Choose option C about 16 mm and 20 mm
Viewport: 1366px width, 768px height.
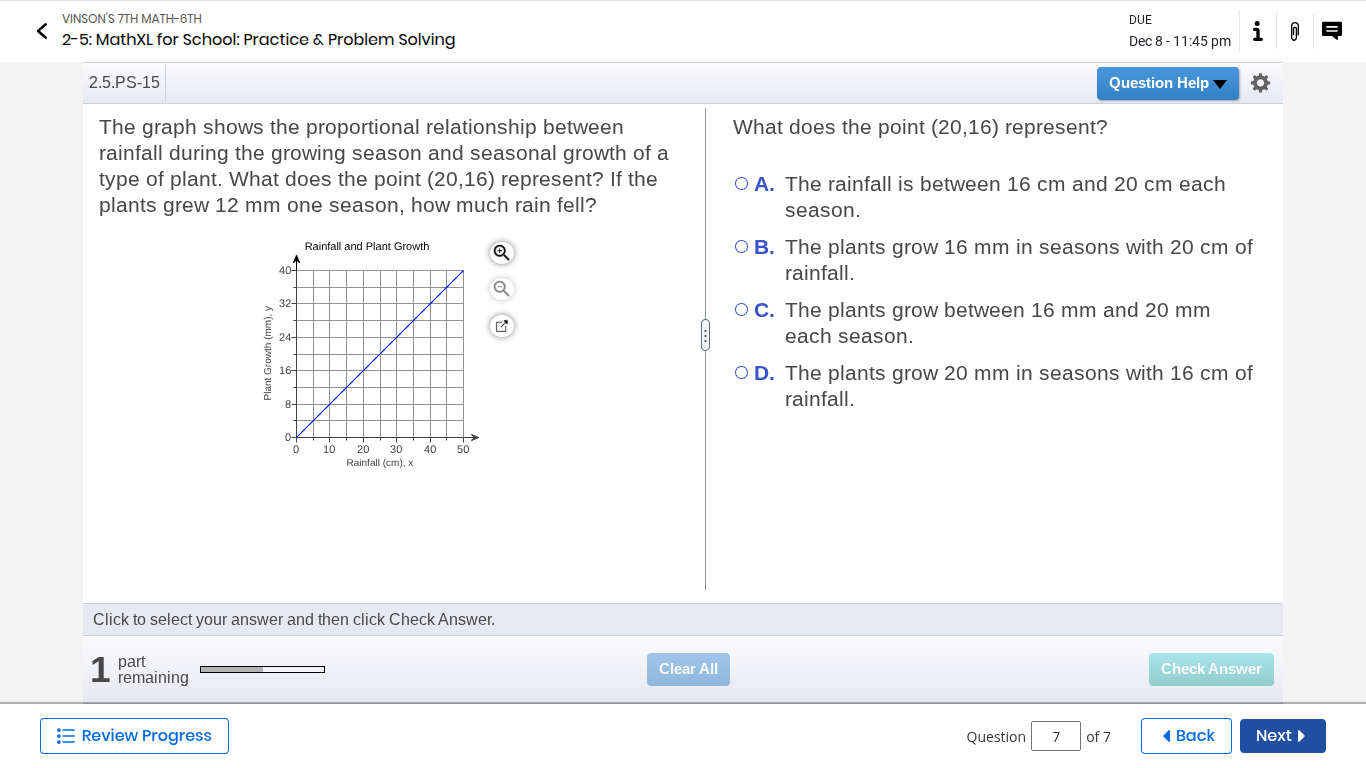pos(741,310)
